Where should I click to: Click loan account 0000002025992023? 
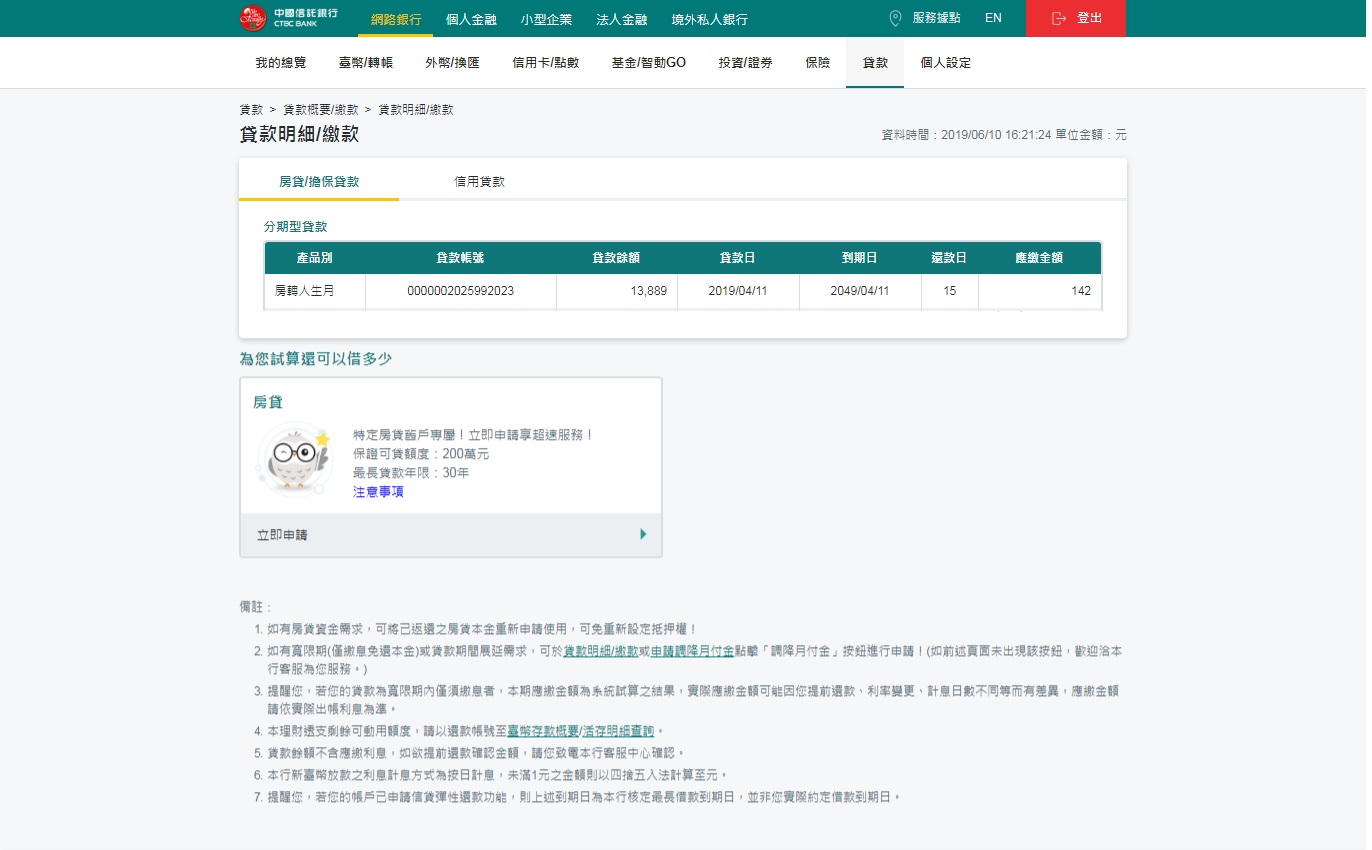[x=460, y=291]
